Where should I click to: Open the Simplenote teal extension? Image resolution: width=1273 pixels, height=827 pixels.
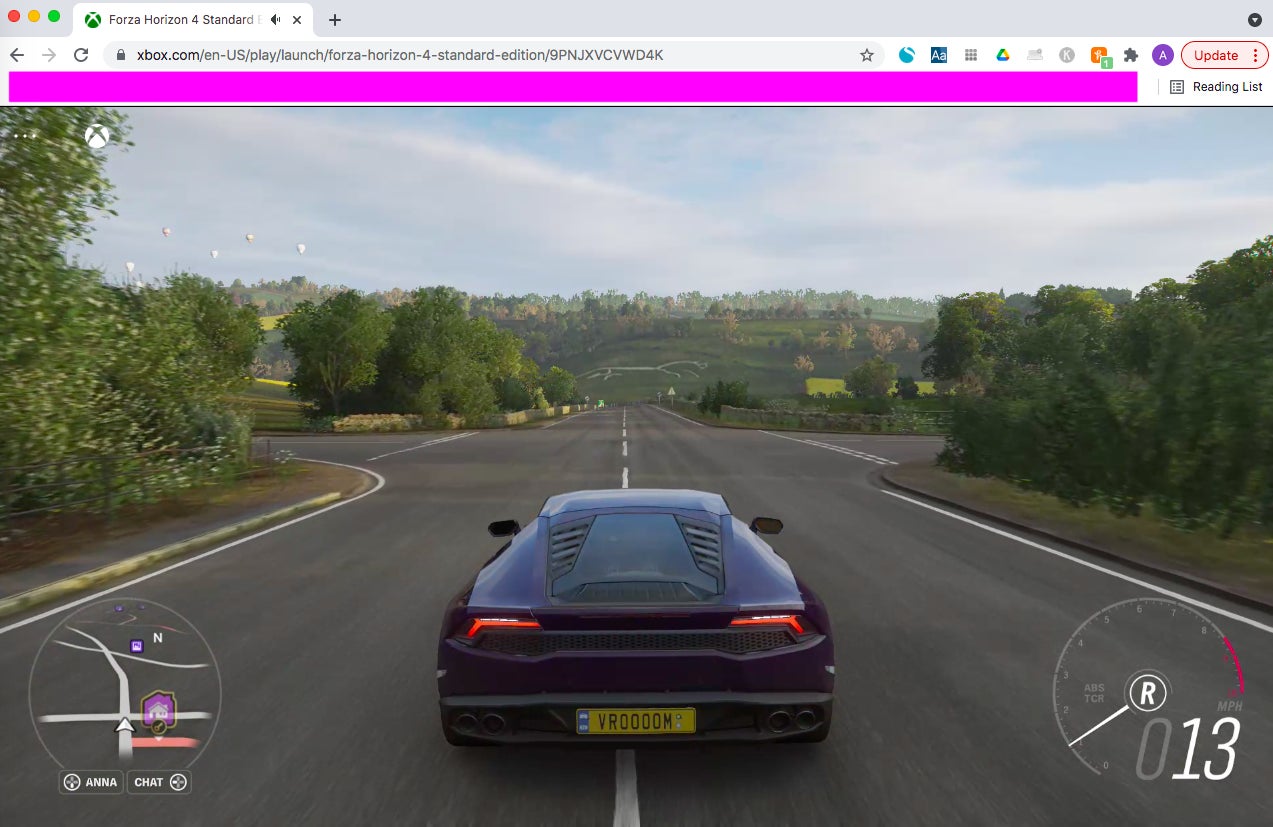point(907,55)
